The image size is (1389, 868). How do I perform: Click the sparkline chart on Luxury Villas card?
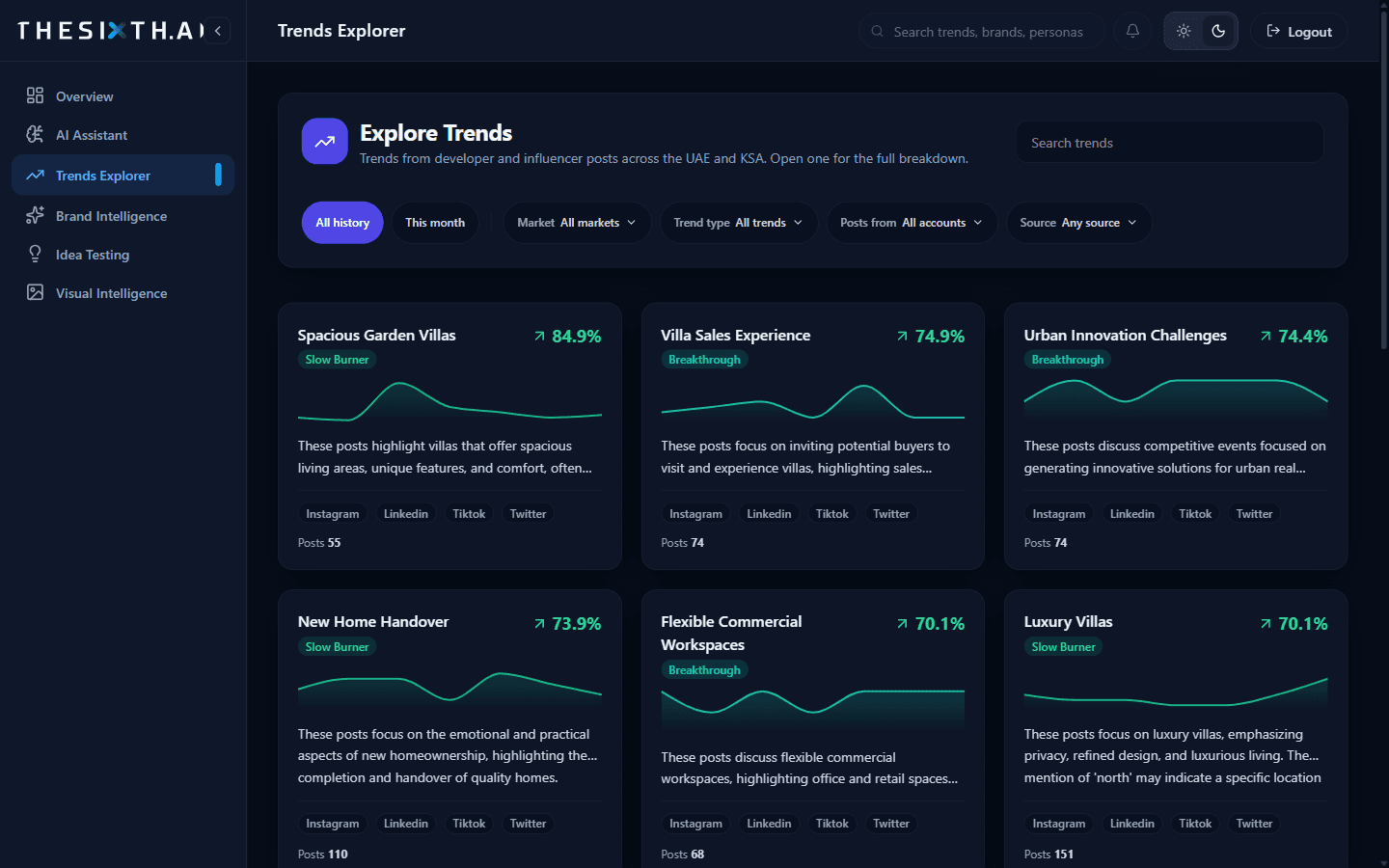pos(1176,694)
